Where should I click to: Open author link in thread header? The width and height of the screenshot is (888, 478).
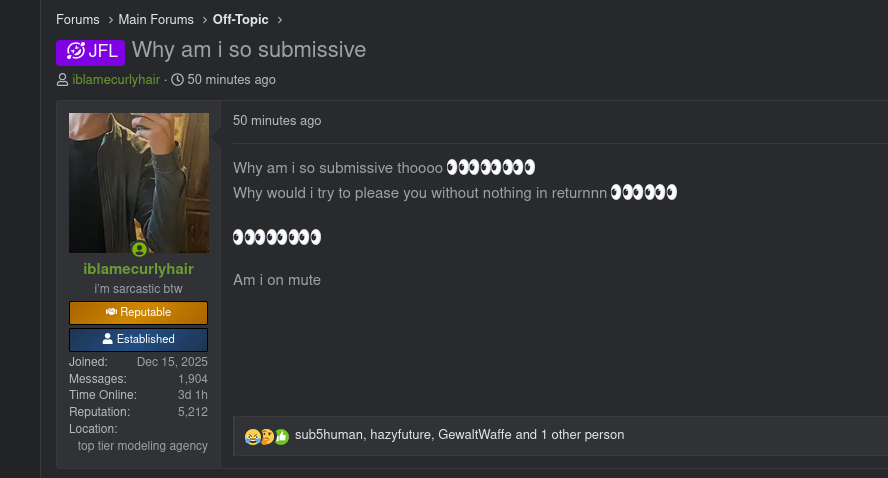click(116, 80)
